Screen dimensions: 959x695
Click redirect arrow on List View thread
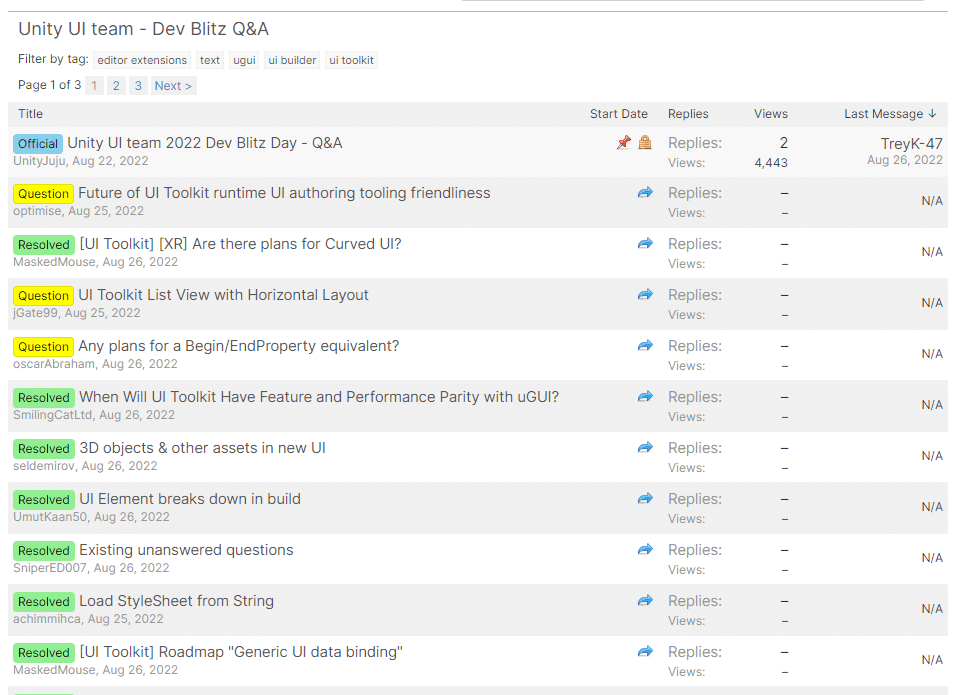pos(645,295)
